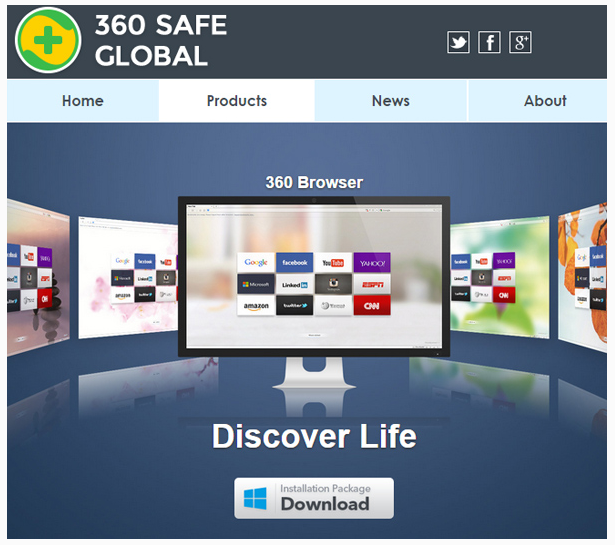Select the green leaf browser theme thumbnail
Viewport: 615px width, 545px height.
click(x=500, y=278)
